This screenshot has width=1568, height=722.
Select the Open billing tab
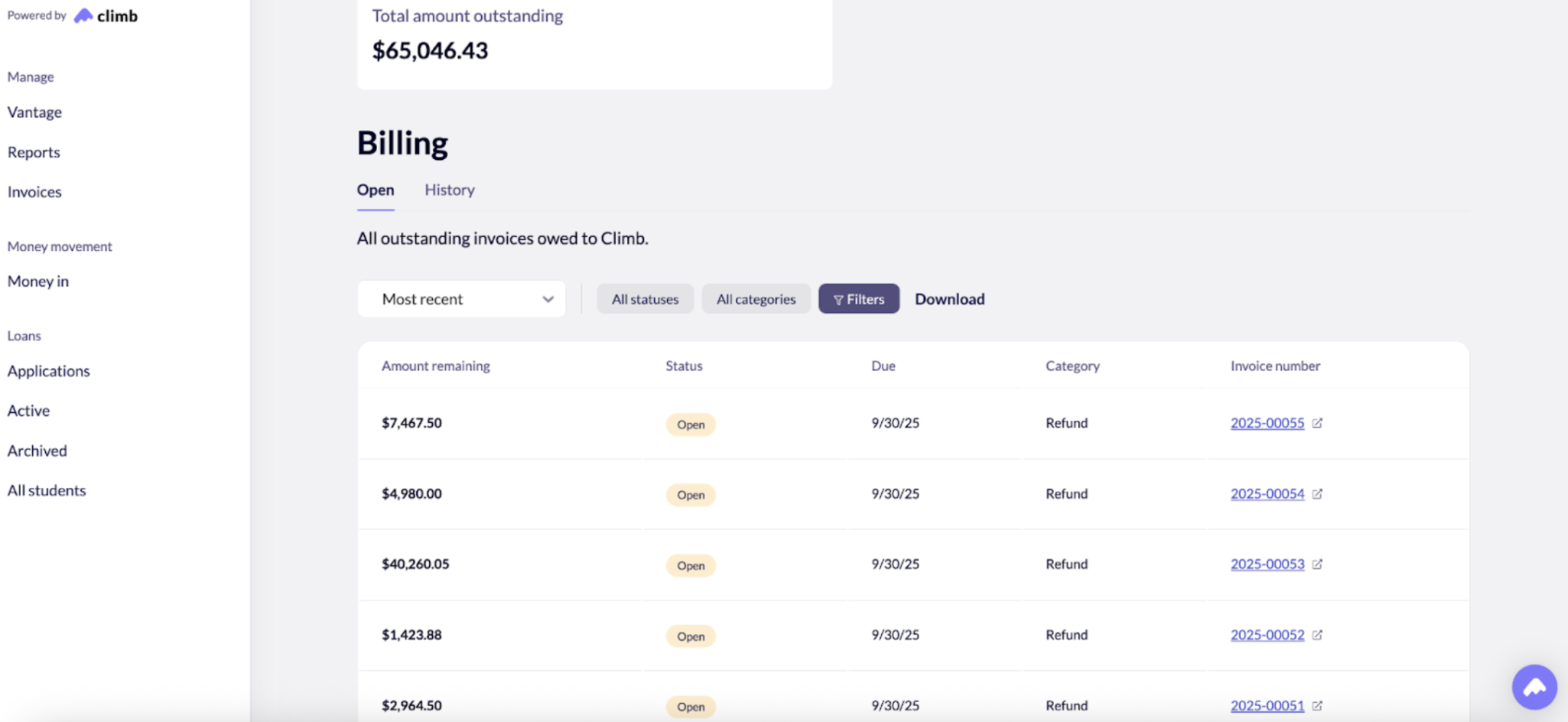376,190
